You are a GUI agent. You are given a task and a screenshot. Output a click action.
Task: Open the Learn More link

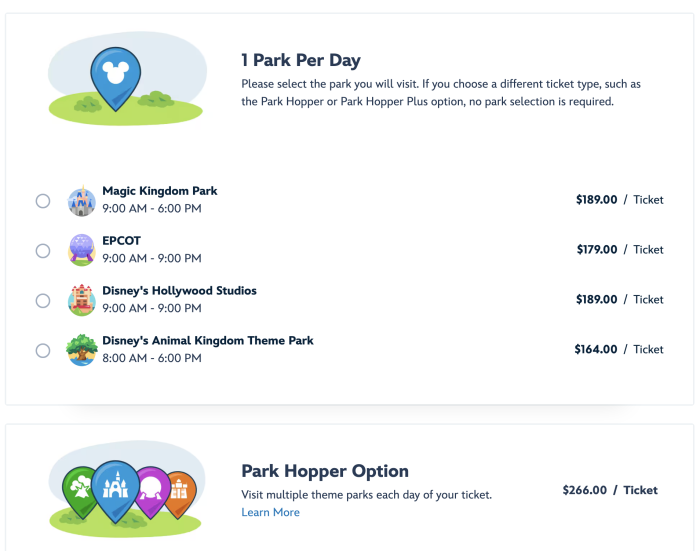tap(270, 513)
